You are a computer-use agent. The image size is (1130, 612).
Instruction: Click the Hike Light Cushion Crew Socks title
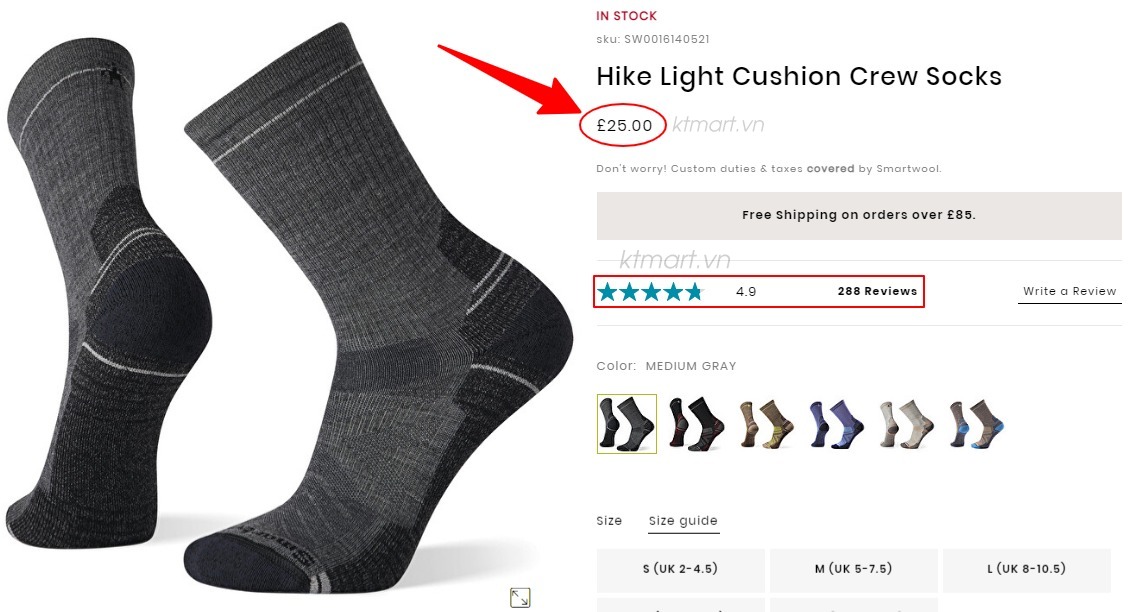coord(798,76)
